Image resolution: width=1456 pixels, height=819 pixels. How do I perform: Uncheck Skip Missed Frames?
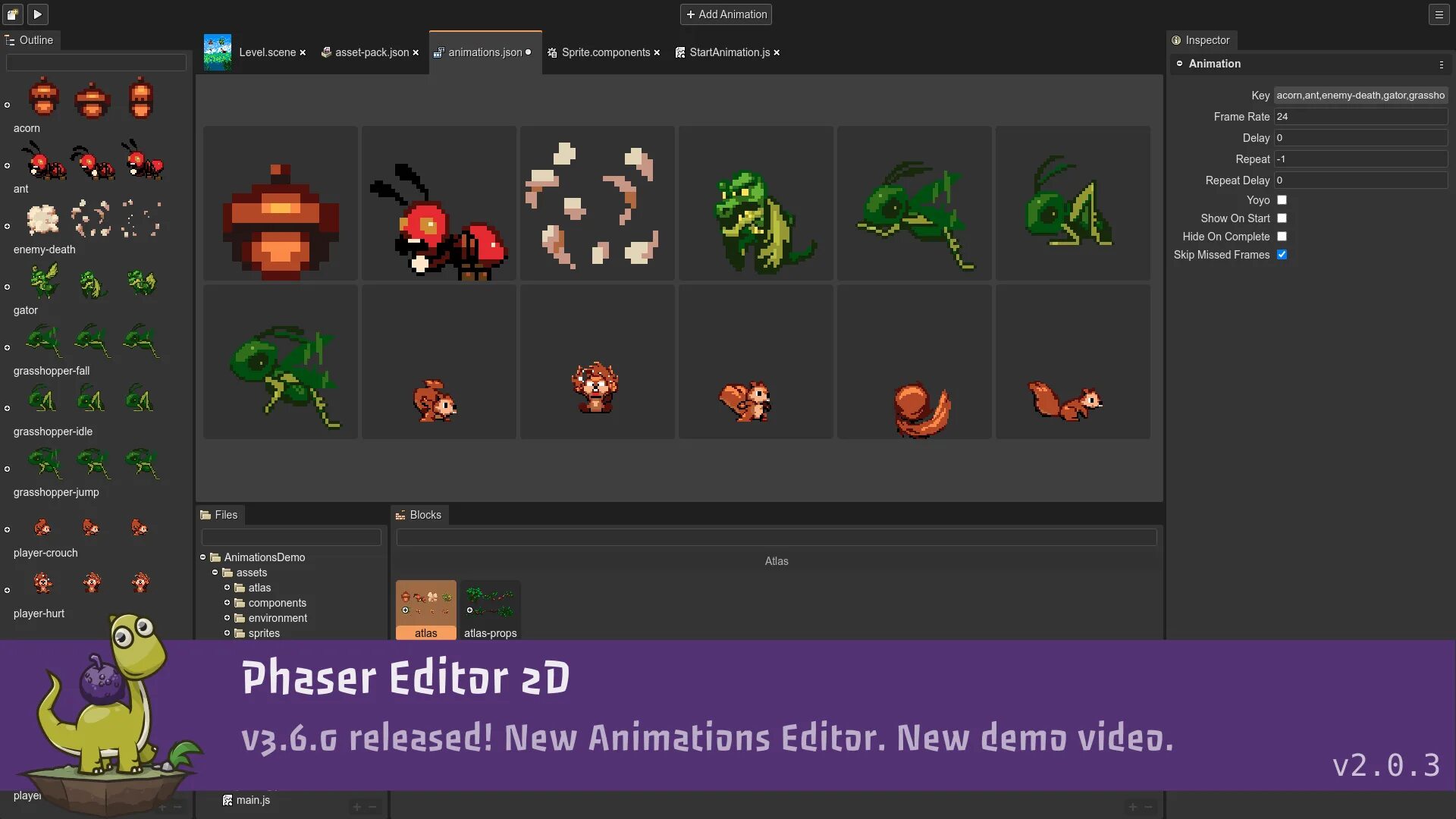tap(1282, 255)
